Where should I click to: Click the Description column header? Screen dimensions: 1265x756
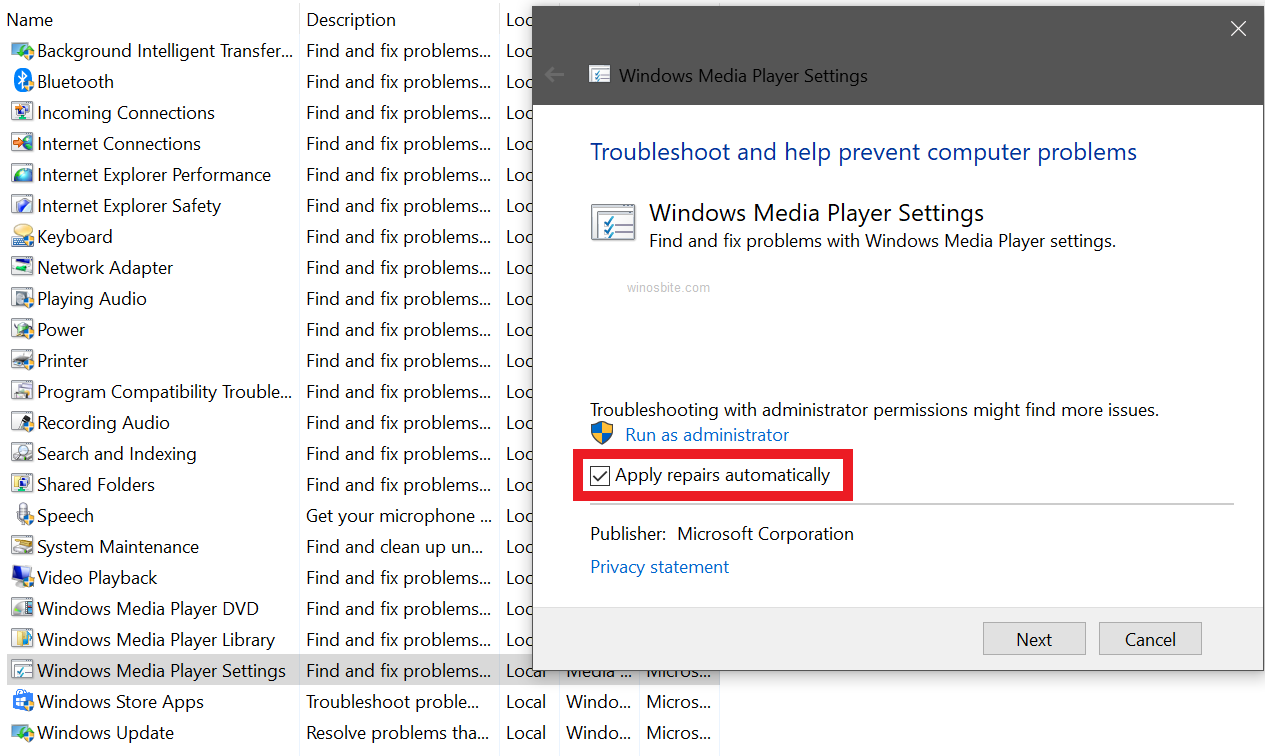[351, 19]
